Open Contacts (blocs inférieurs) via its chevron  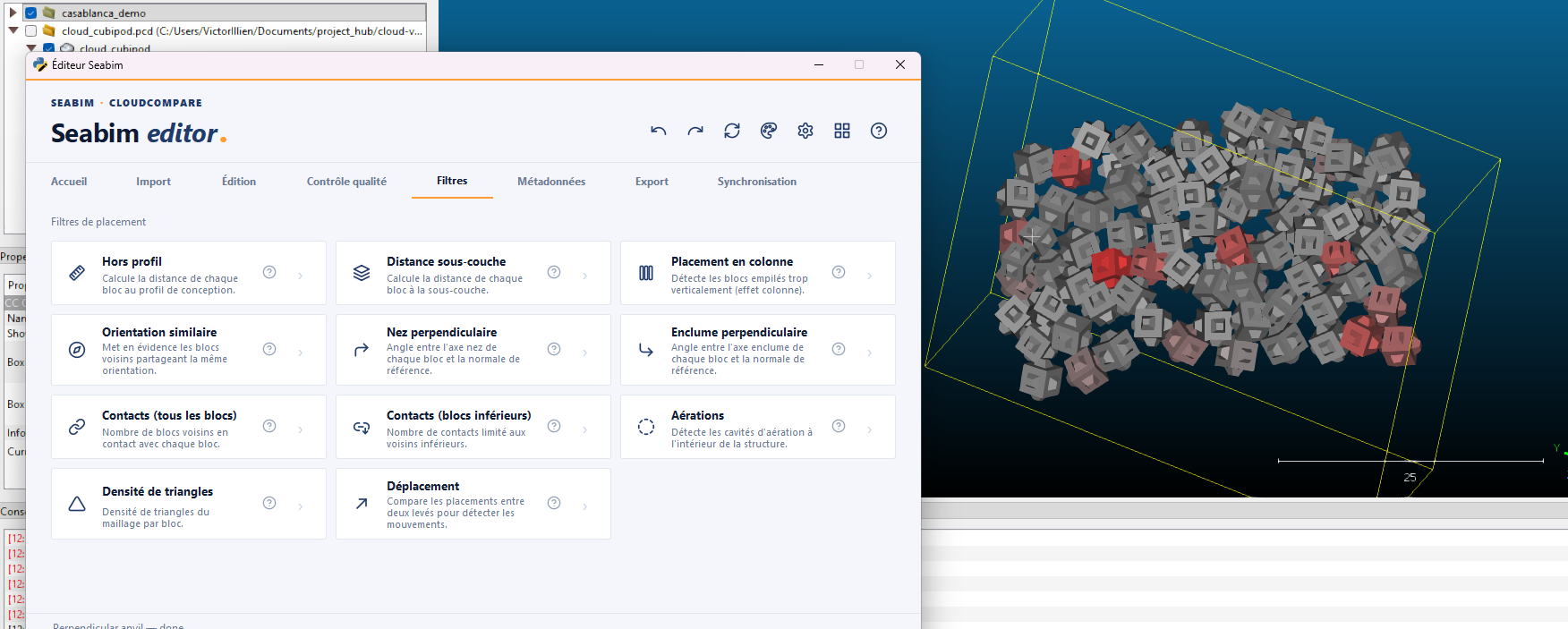click(584, 429)
